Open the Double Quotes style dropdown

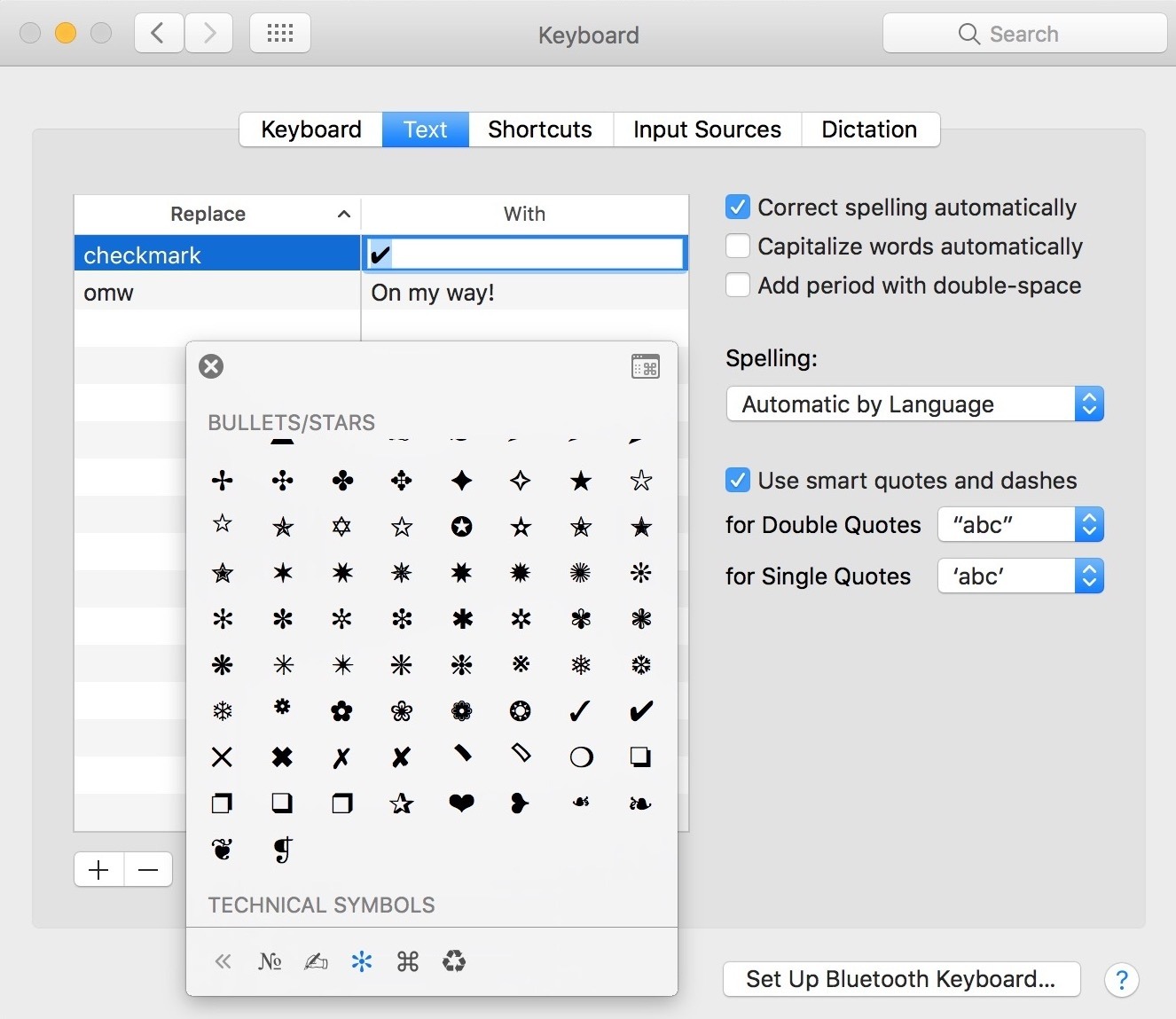pos(1020,525)
